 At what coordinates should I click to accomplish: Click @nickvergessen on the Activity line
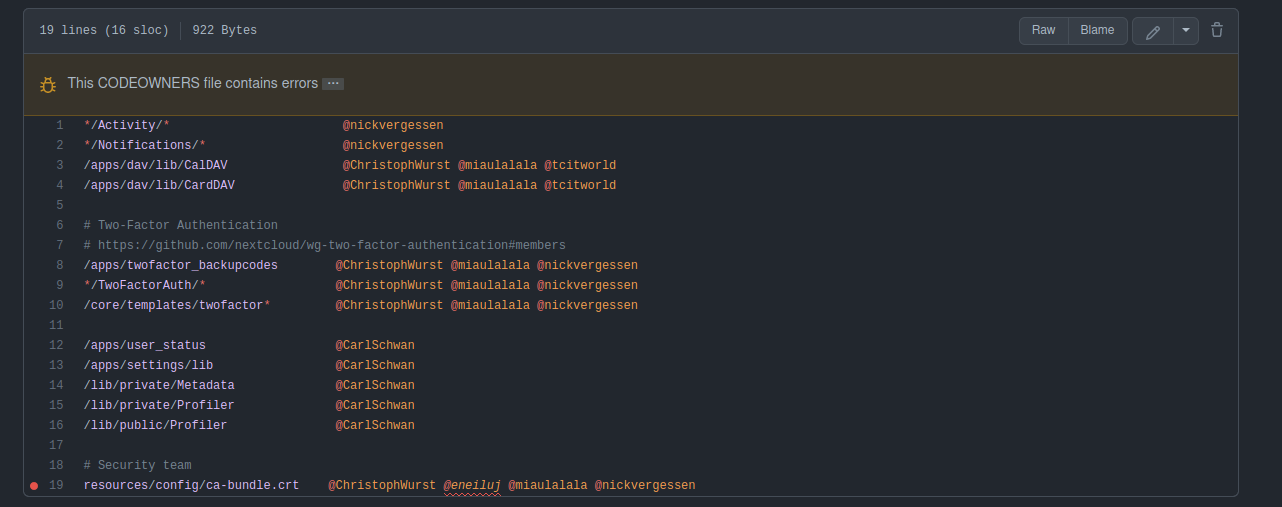click(x=393, y=126)
